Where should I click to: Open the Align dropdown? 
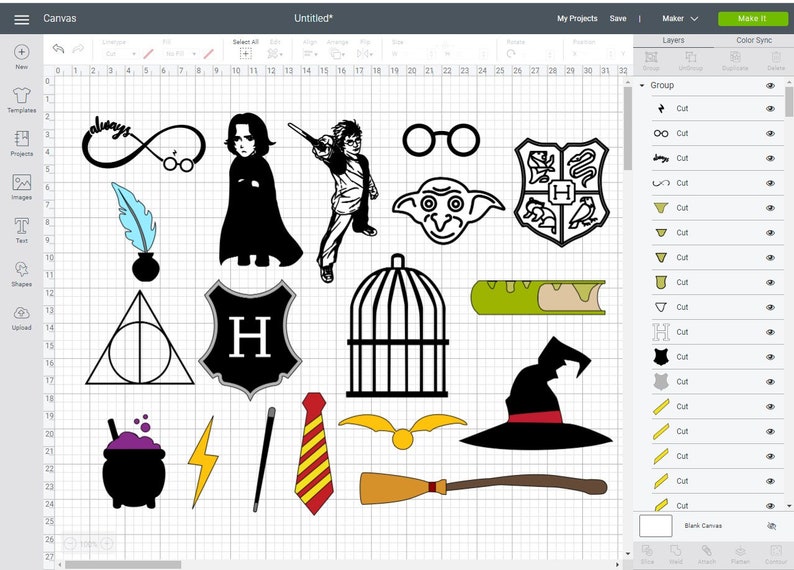tap(310, 53)
